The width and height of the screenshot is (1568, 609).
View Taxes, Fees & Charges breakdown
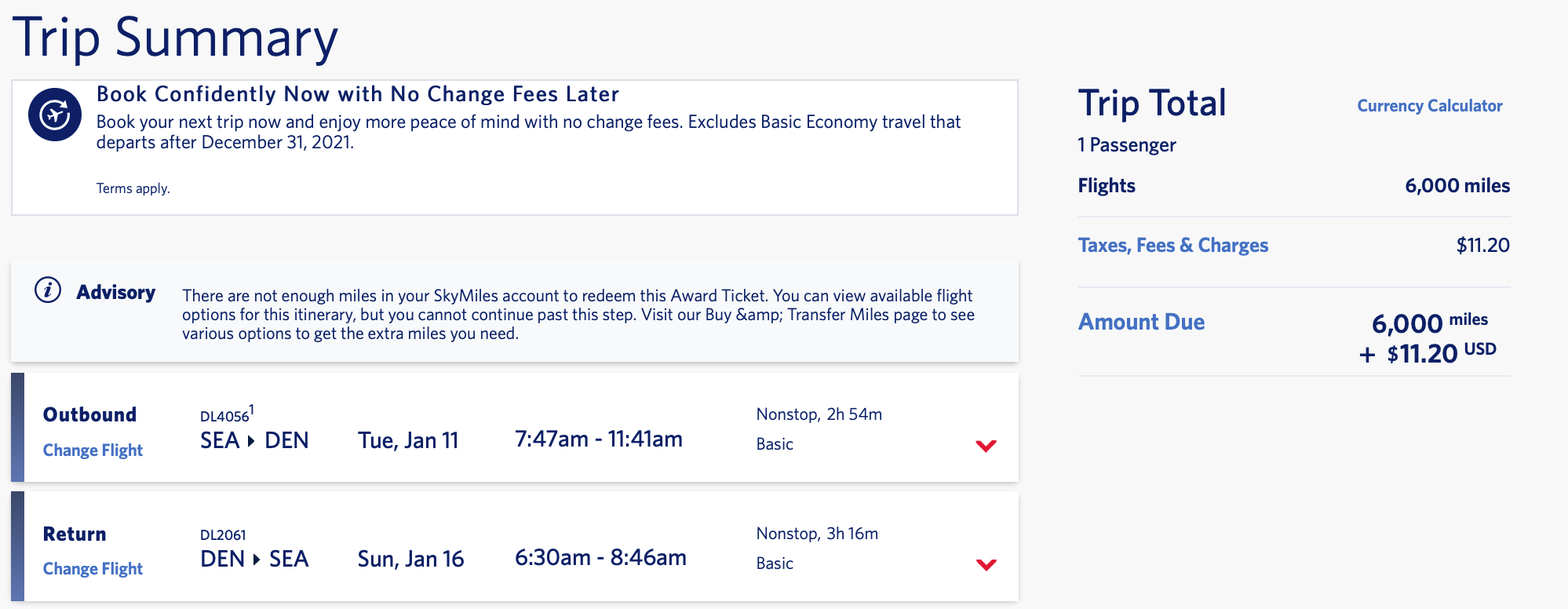tap(1172, 246)
